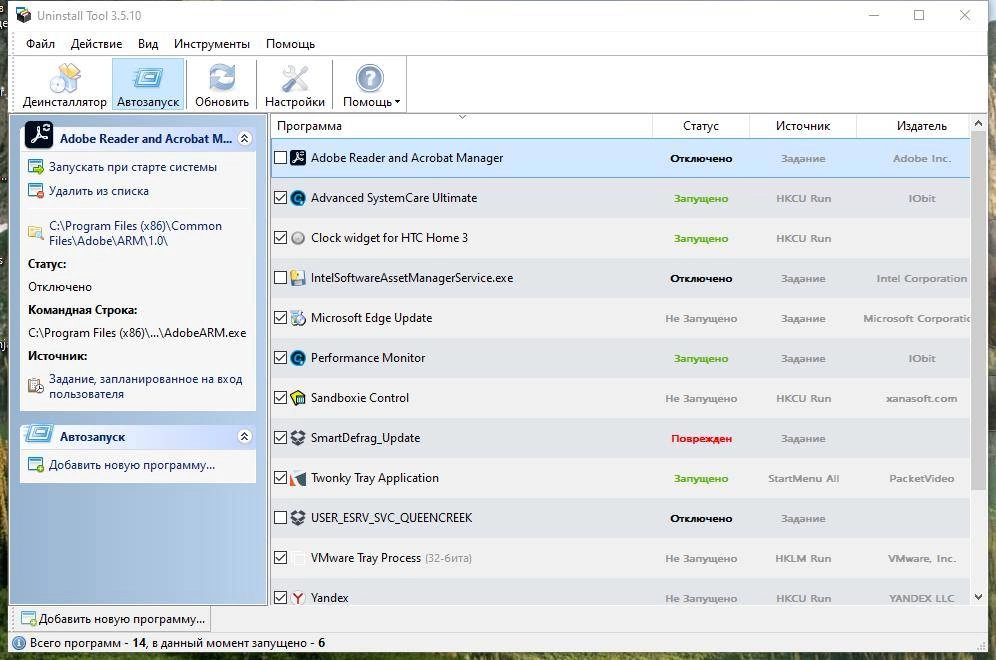Click the SmartDefrag_Update row icon

pyautogui.click(x=298, y=438)
